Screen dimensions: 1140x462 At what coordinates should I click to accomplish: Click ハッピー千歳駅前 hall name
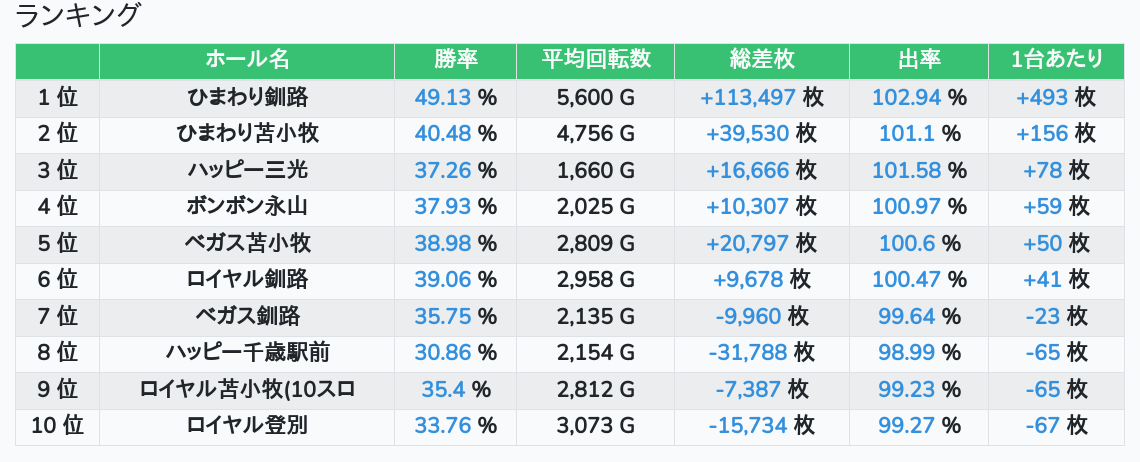click(247, 353)
